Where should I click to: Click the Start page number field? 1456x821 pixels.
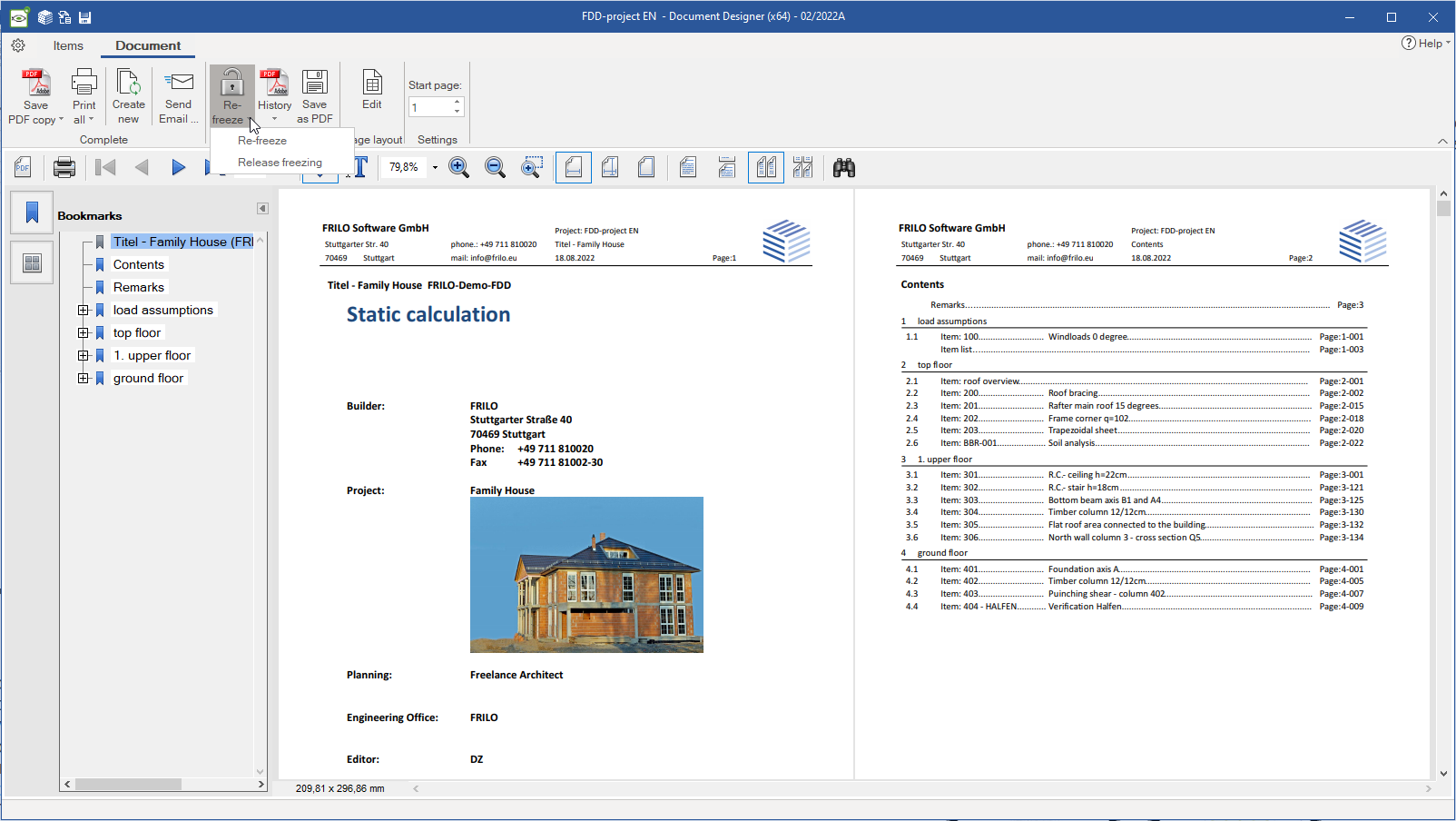429,106
